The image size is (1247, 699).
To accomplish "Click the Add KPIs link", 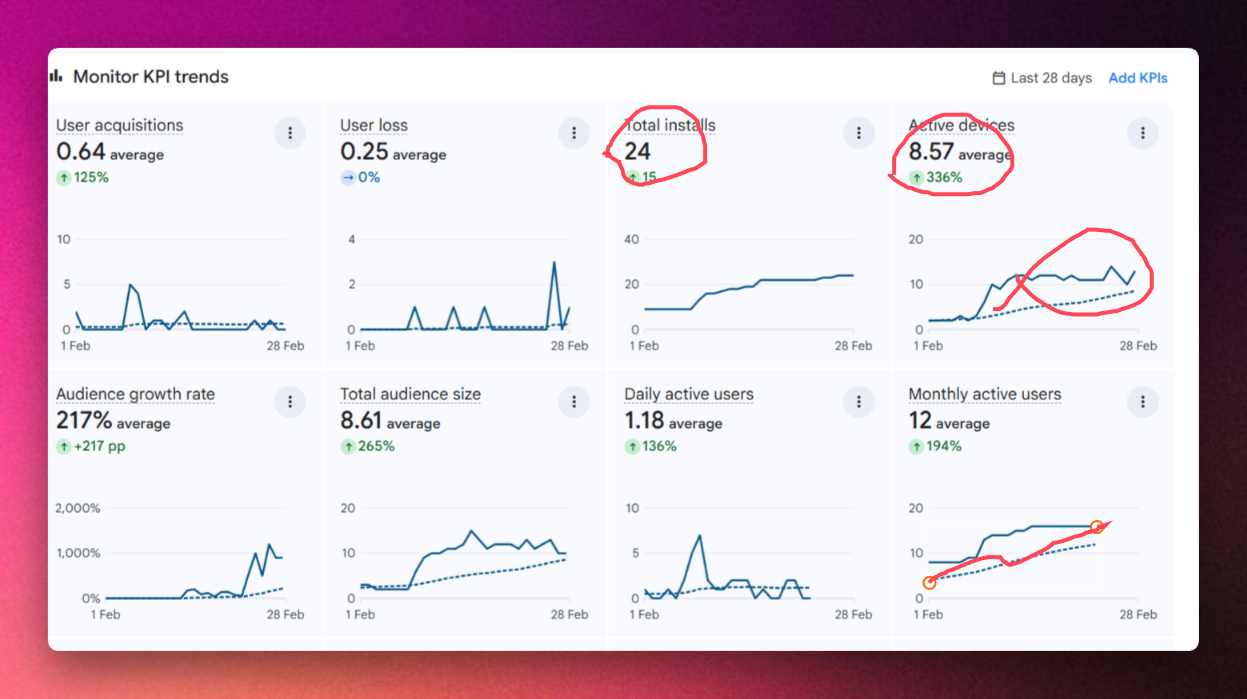I will (1137, 78).
